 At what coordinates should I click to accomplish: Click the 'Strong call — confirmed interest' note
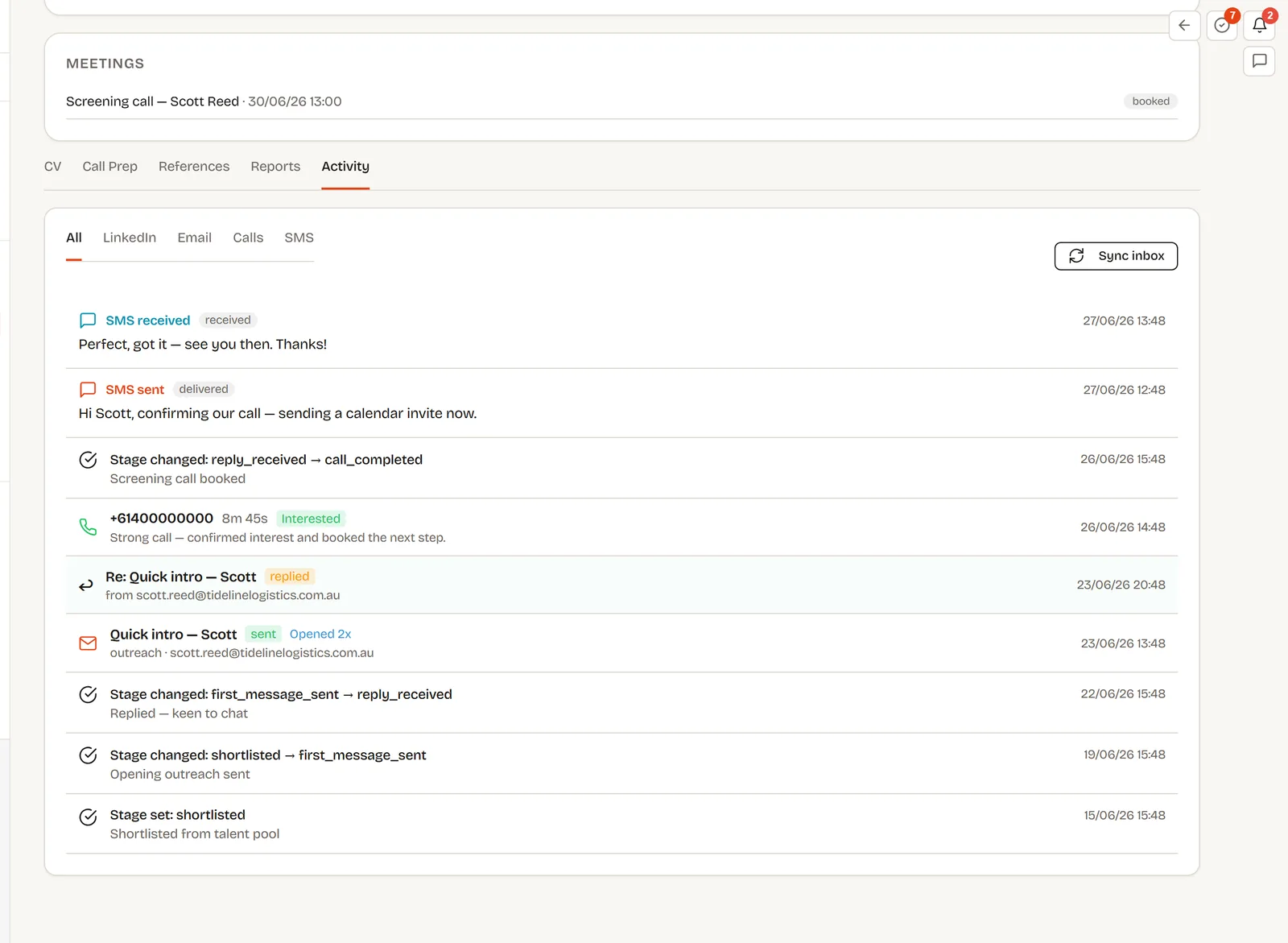coord(278,538)
